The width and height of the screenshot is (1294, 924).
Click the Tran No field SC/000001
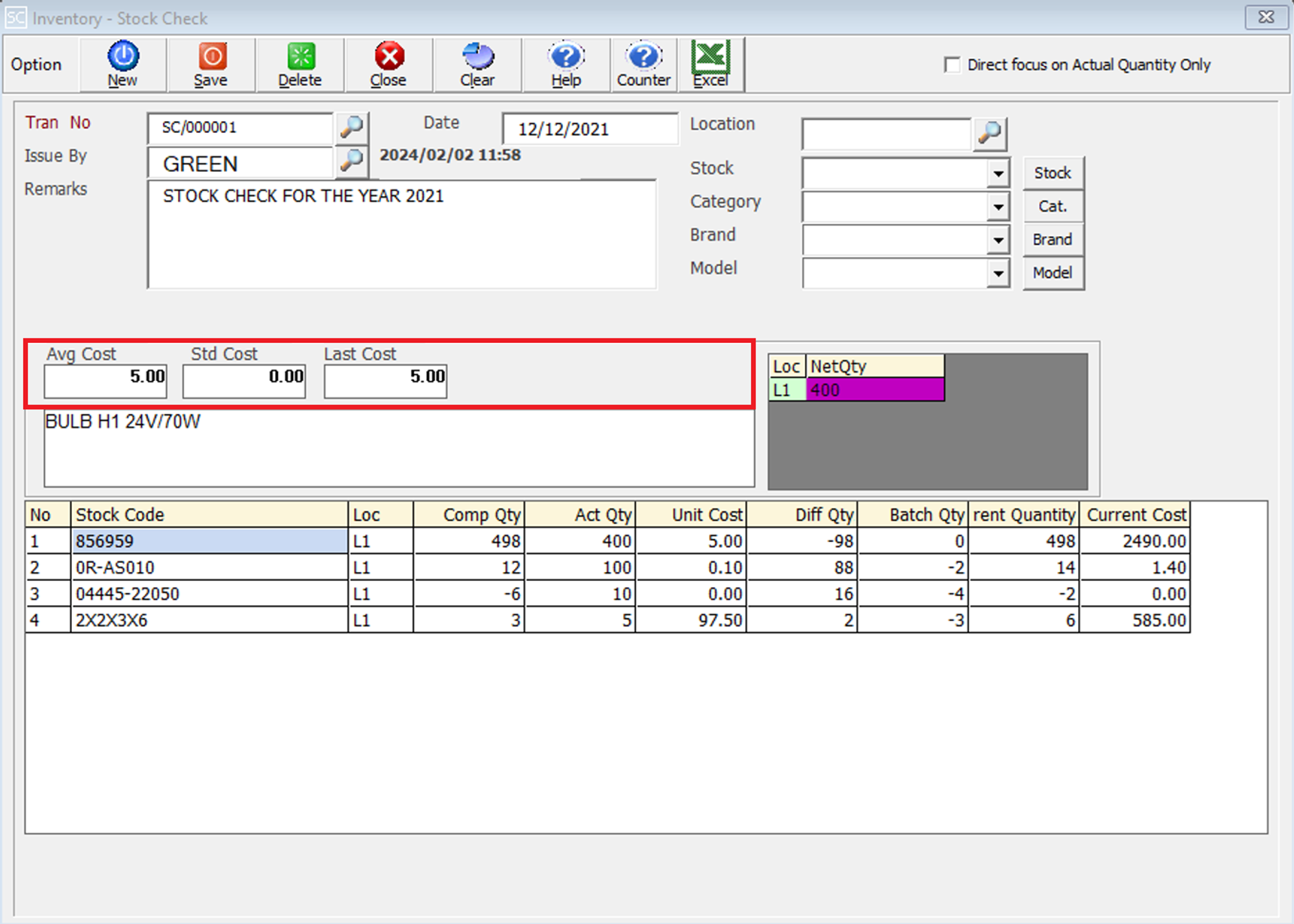(240, 127)
